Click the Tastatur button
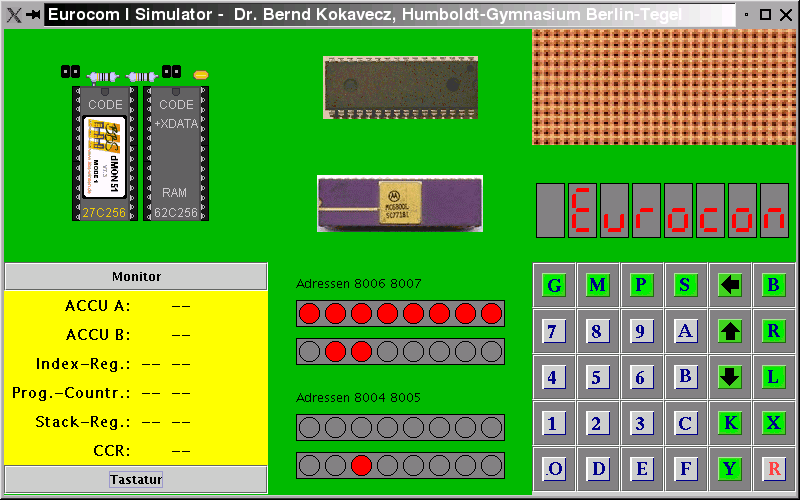This screenshot has width=800, height=500. (x=136, y=480)
